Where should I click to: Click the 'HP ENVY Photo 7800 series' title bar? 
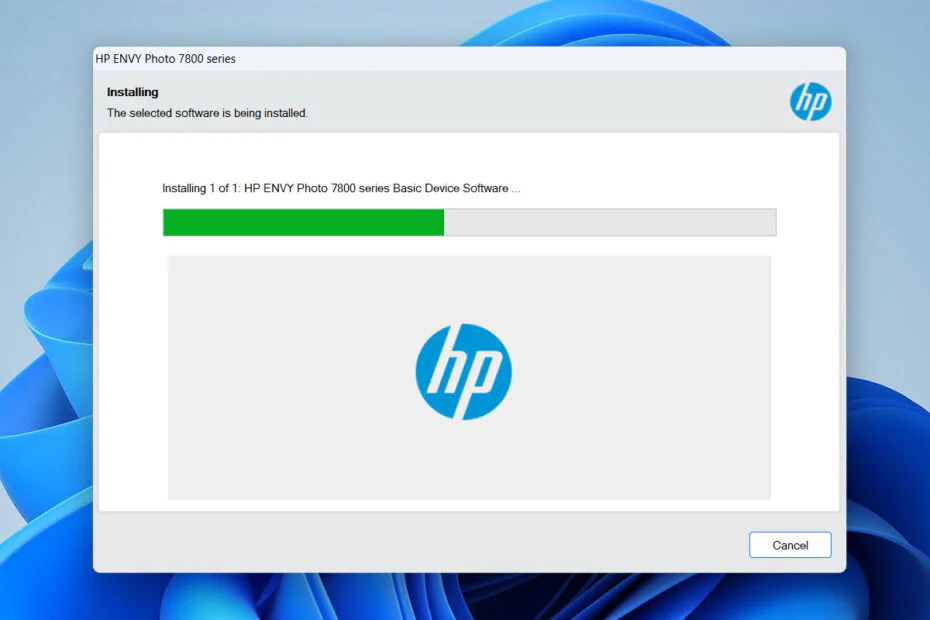[x=469, y=59]
